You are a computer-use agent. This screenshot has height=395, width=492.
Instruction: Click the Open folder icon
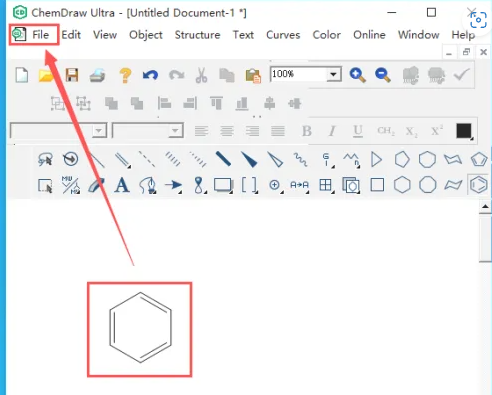click(x=46, y=75)
